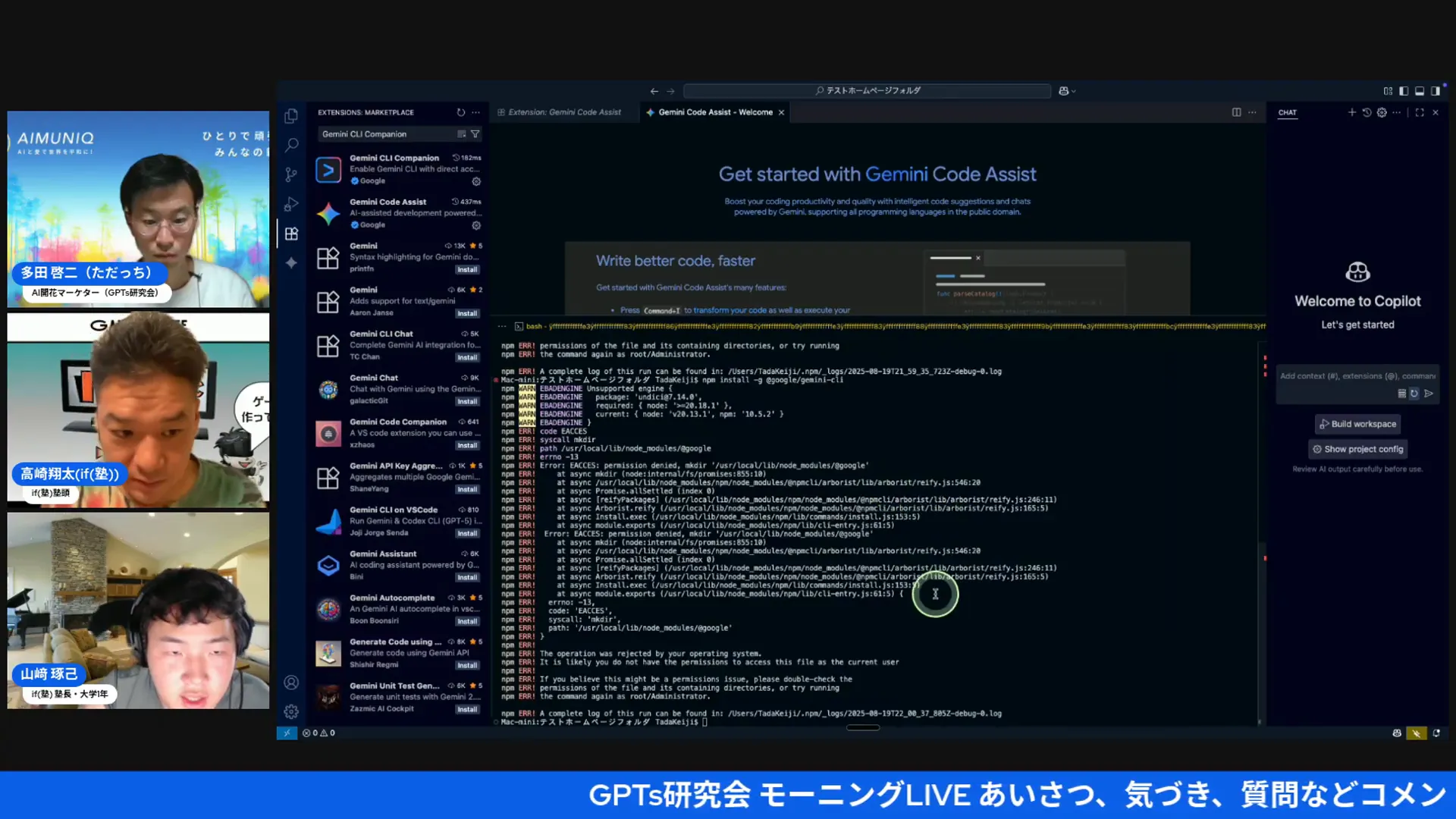Select the Gemini Code Assist extension entry

point(398,213)
